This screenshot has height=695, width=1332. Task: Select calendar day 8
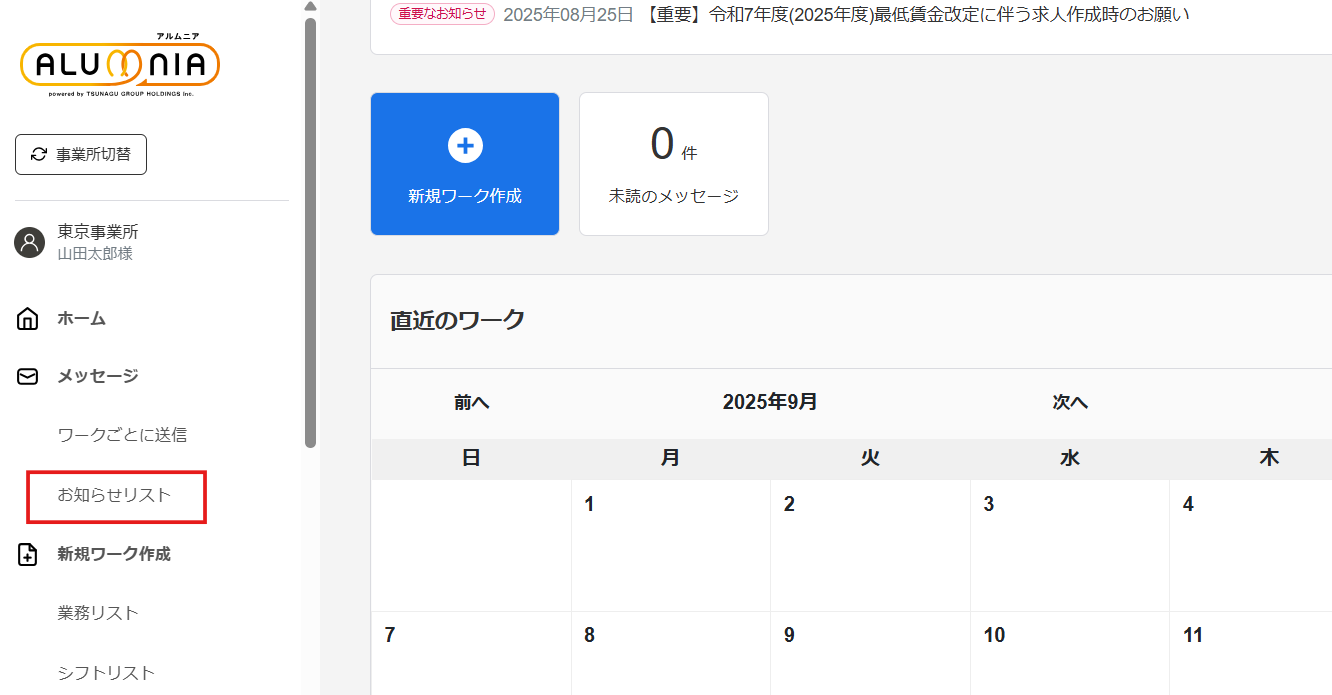point(671,653)
